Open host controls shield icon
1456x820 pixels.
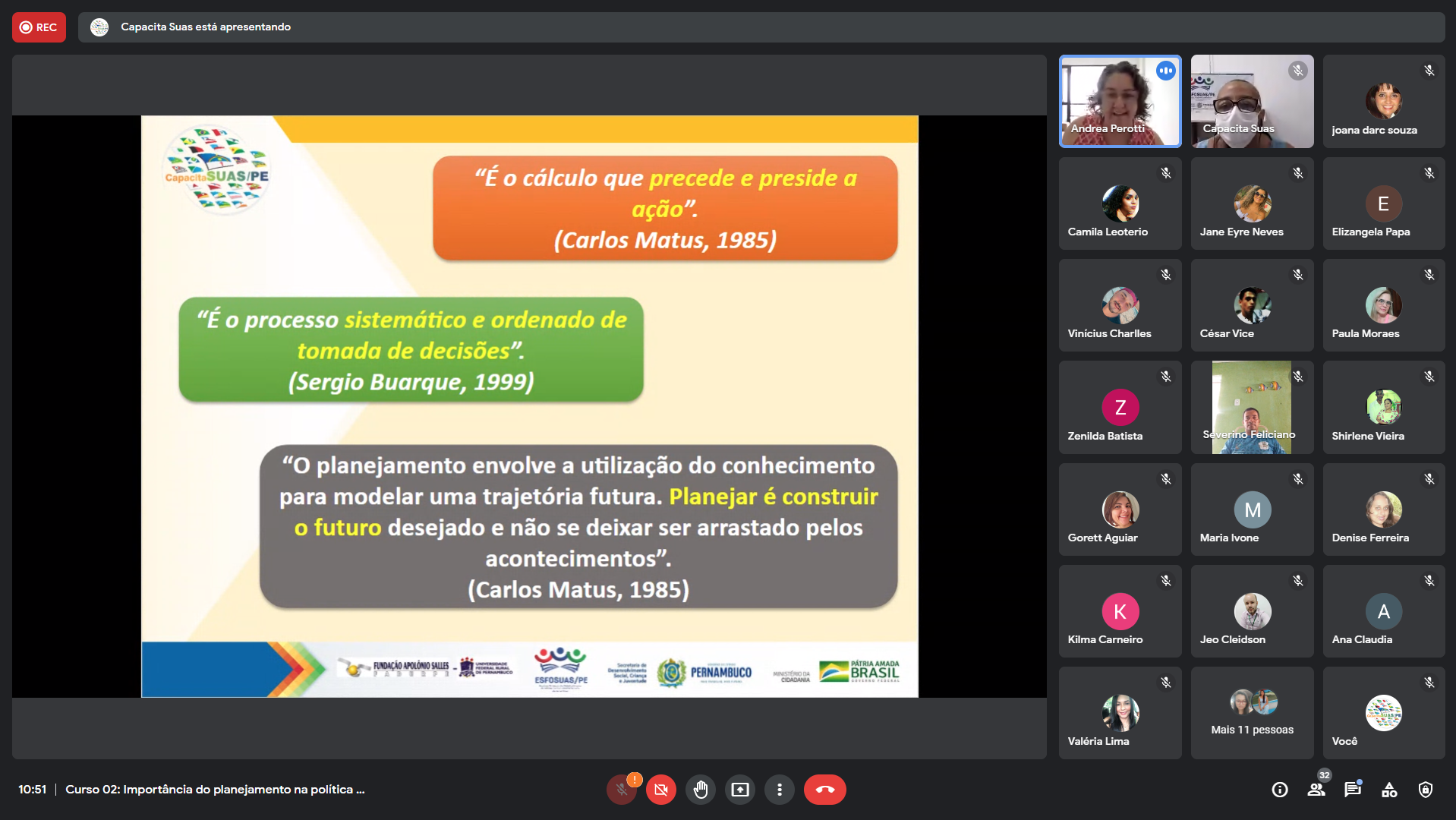click(1426, 790)
